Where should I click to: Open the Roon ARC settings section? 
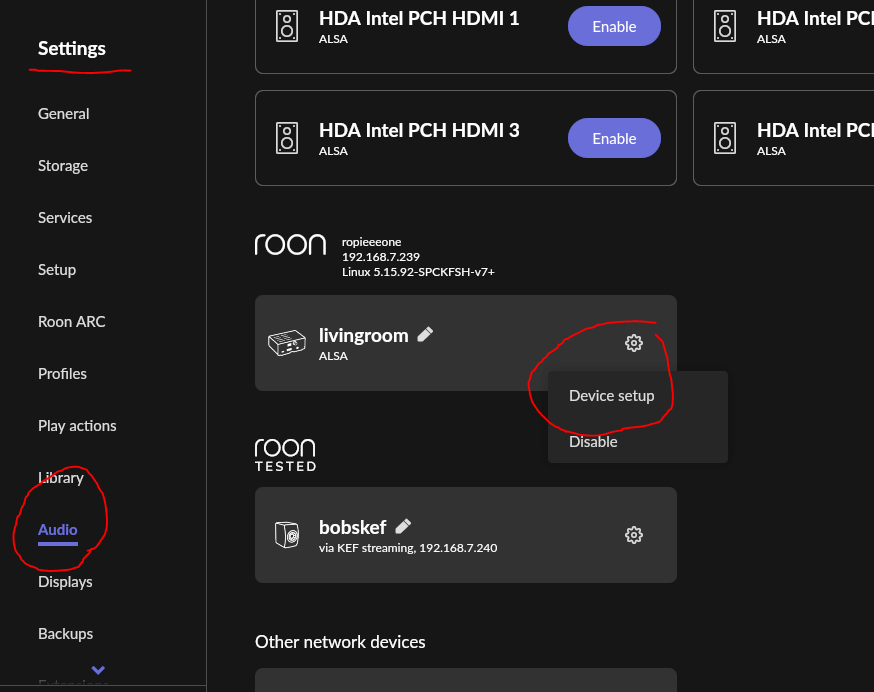71,321
